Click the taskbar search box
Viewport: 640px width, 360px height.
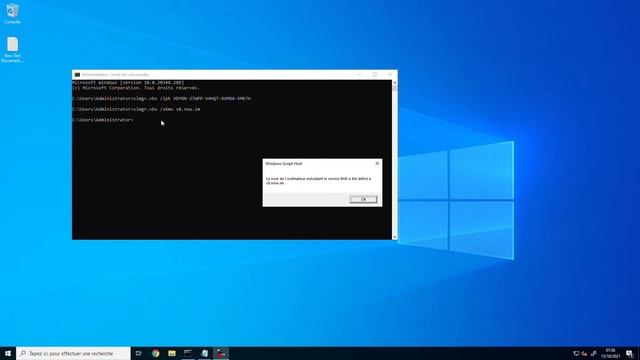(73, 353)
